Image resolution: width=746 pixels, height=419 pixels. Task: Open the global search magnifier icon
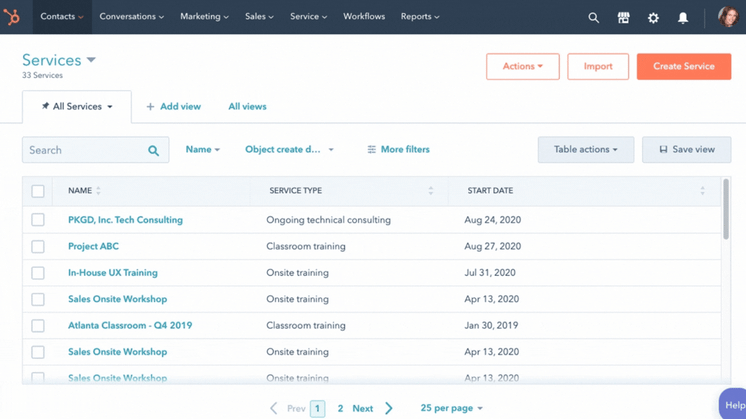(x=593, y=18)
